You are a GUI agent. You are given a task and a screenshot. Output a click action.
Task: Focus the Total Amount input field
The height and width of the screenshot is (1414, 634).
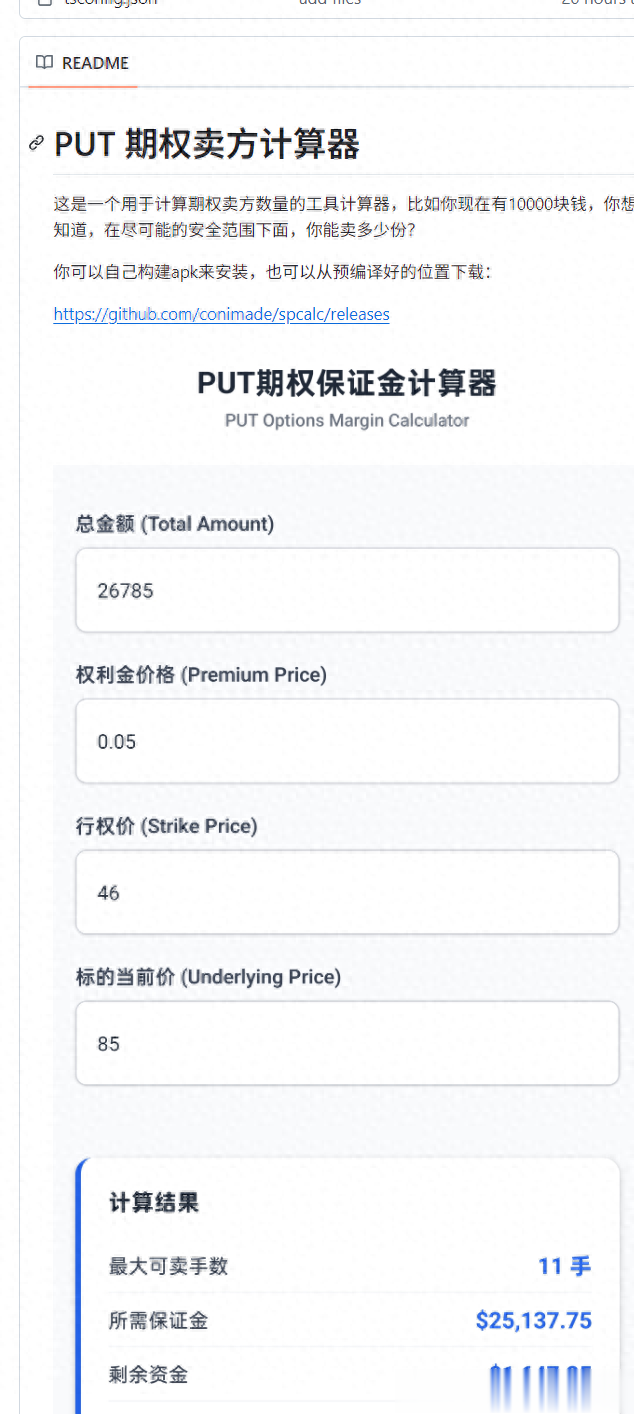[x=347, y=590]
